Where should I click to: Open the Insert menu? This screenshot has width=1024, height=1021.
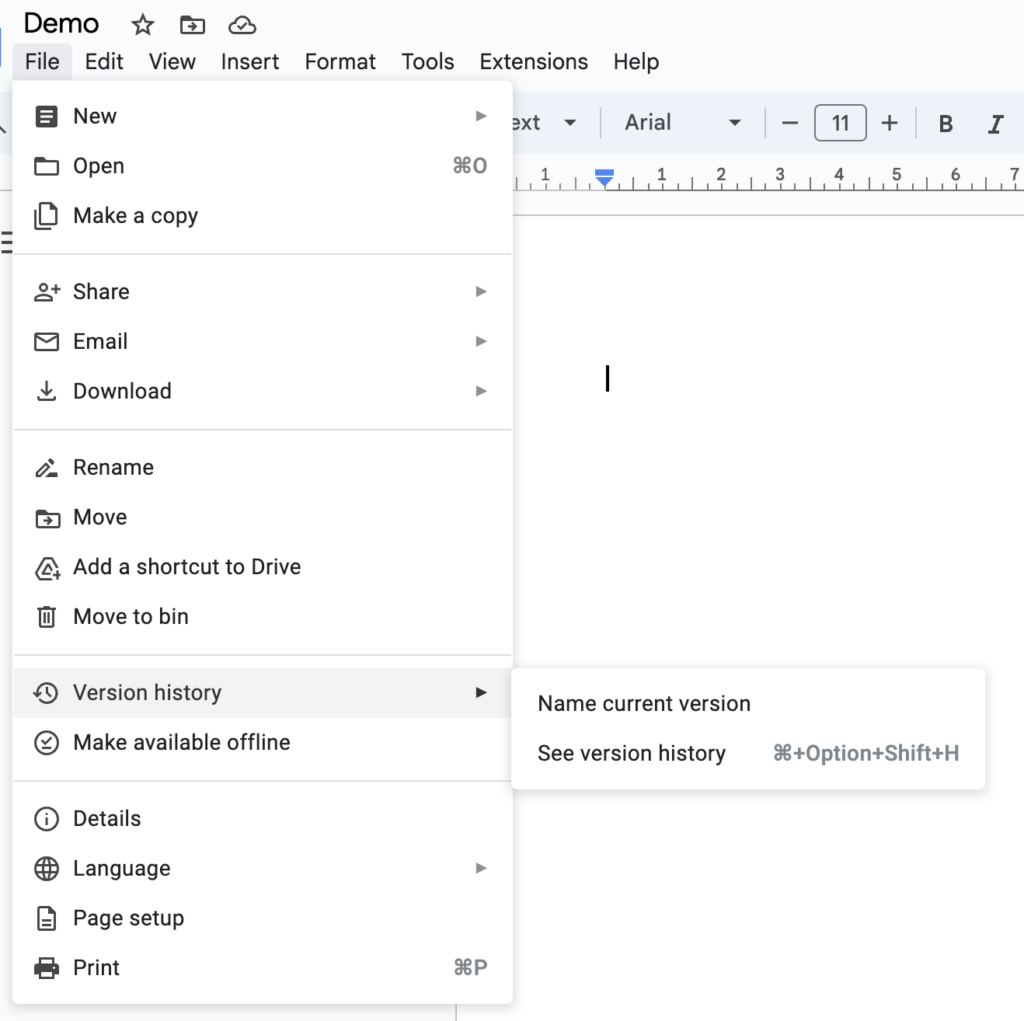coord(250,62)
